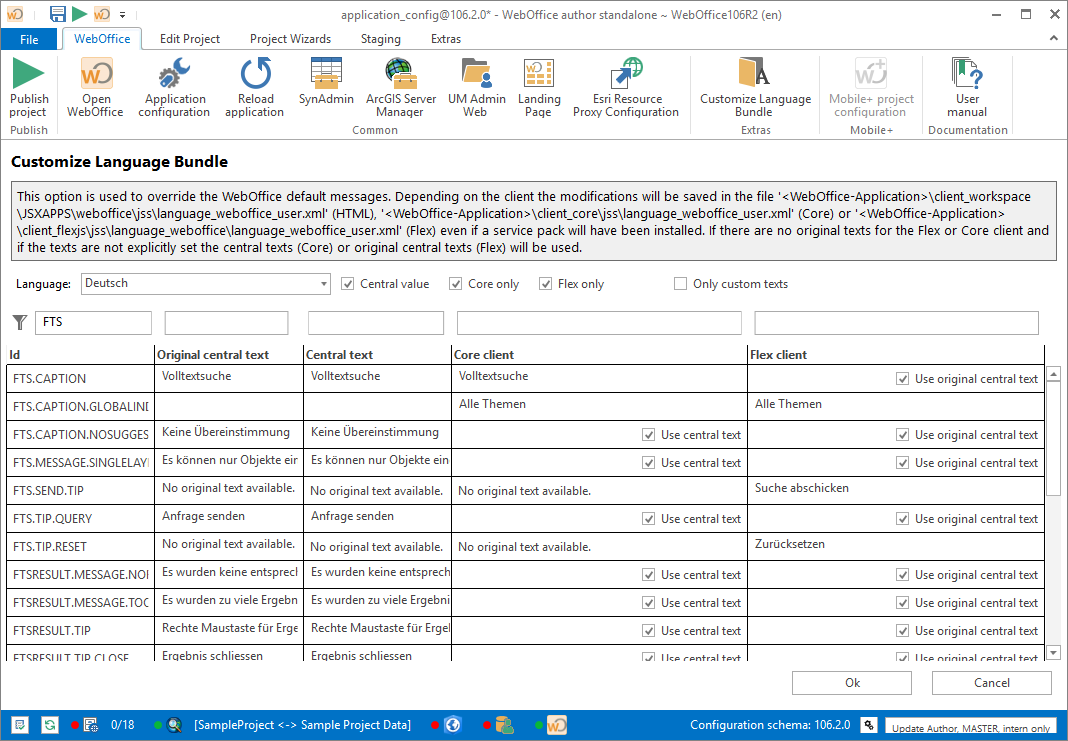Enable the Only custom texts checkbox
1068x741 pixels.
680,283
